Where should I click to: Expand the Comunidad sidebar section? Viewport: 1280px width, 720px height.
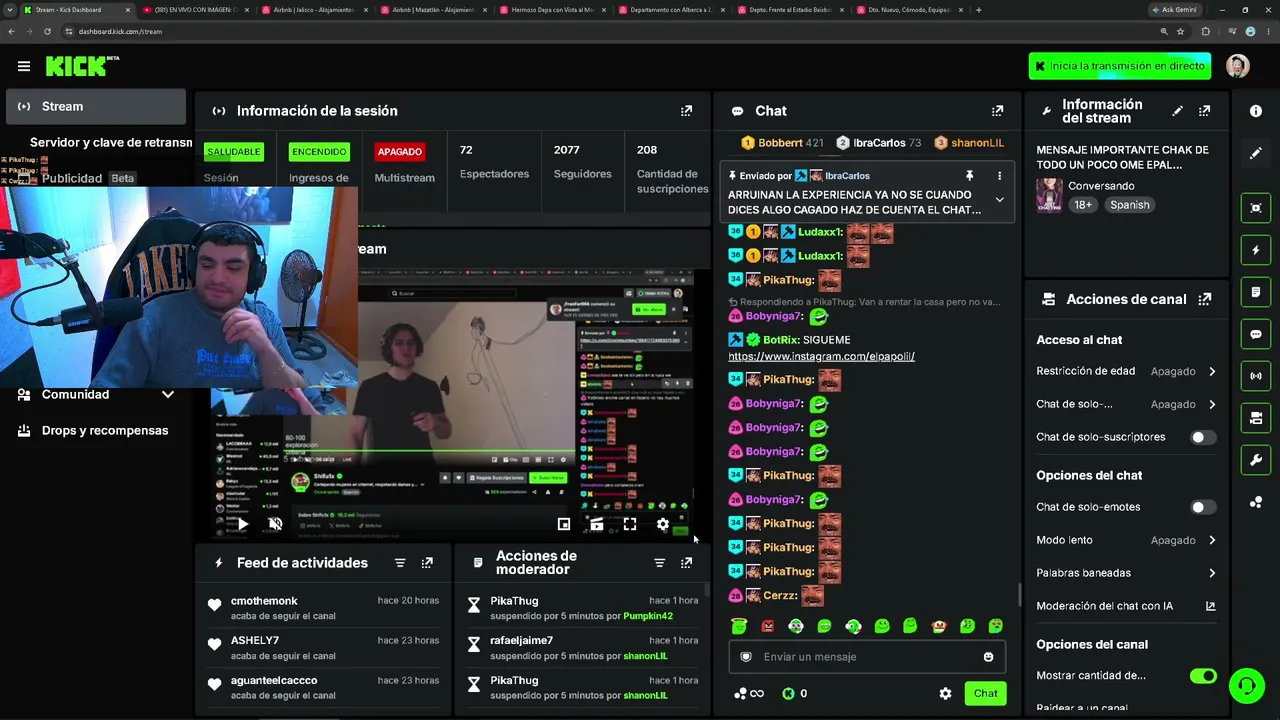[168, 394]
